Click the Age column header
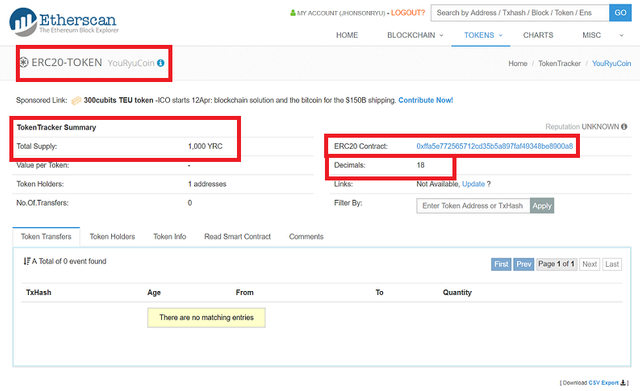The image size is (640, 391). 154,293
